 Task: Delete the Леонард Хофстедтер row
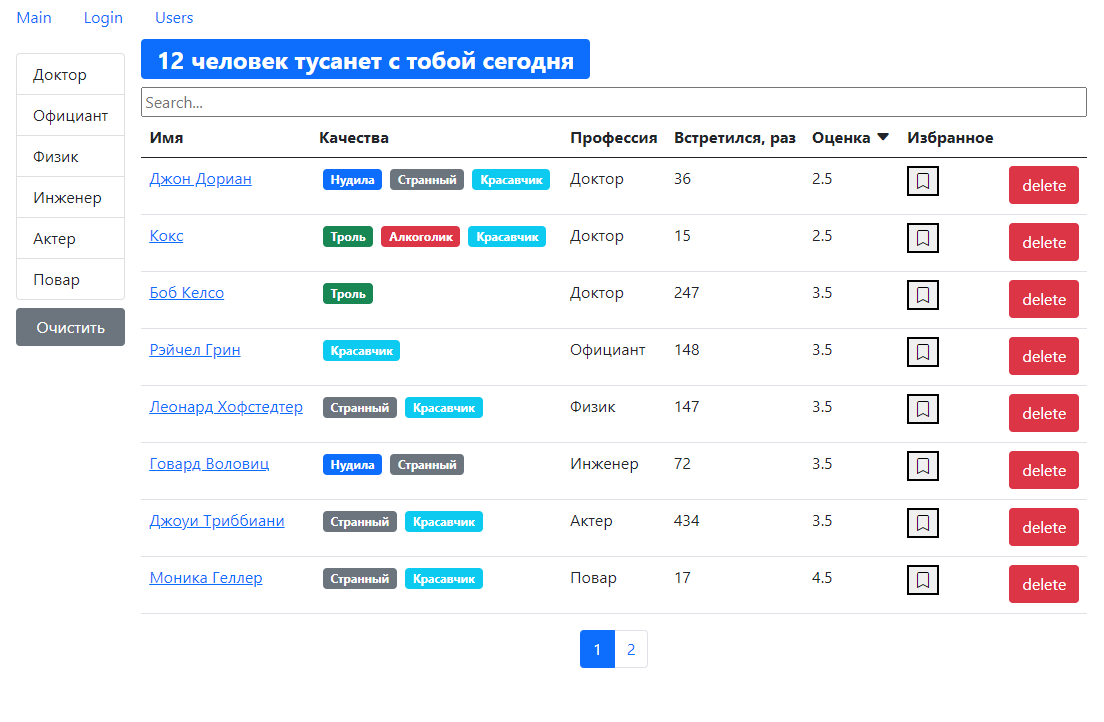tap(1043, 413)
